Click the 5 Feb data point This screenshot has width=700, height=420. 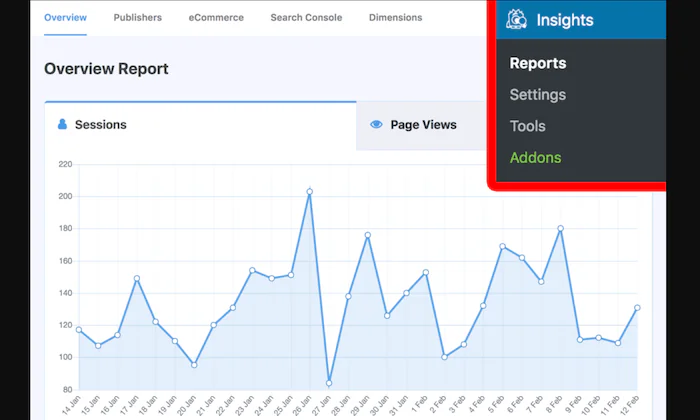(503, 246)
